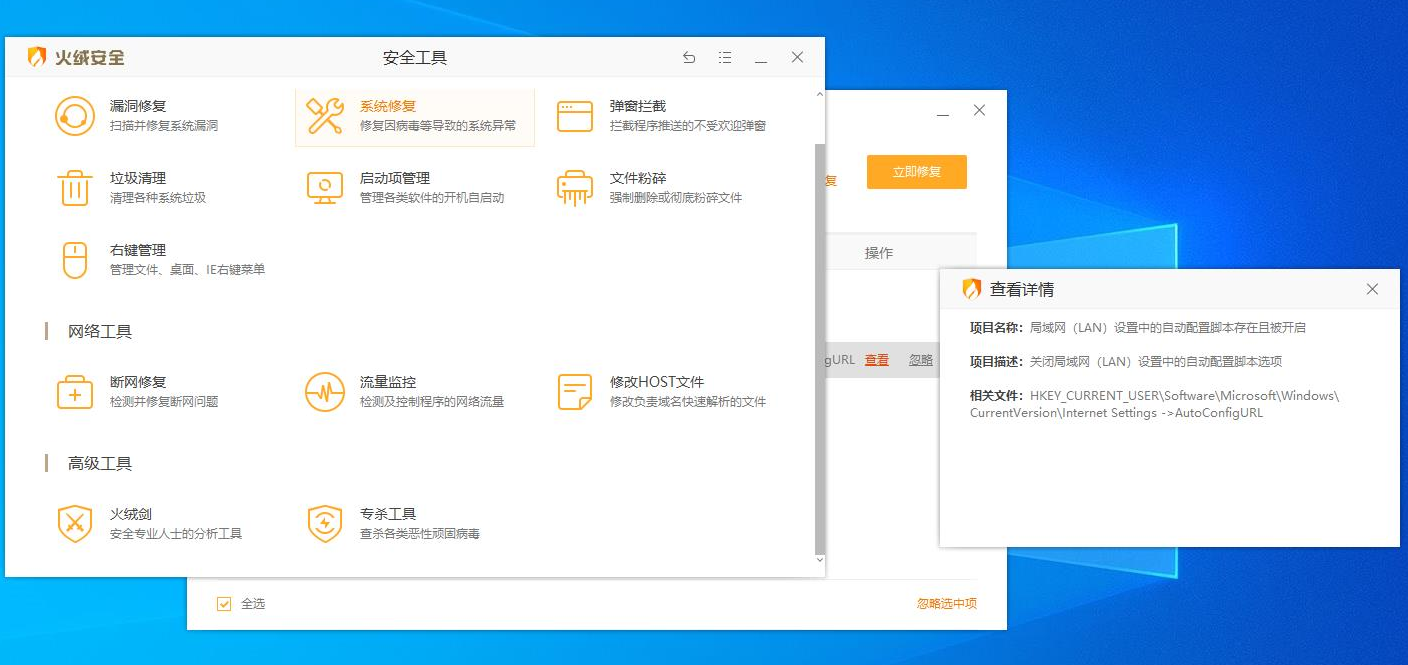Click the scroll down arrow in 安全工具

(x=820, y=560)
